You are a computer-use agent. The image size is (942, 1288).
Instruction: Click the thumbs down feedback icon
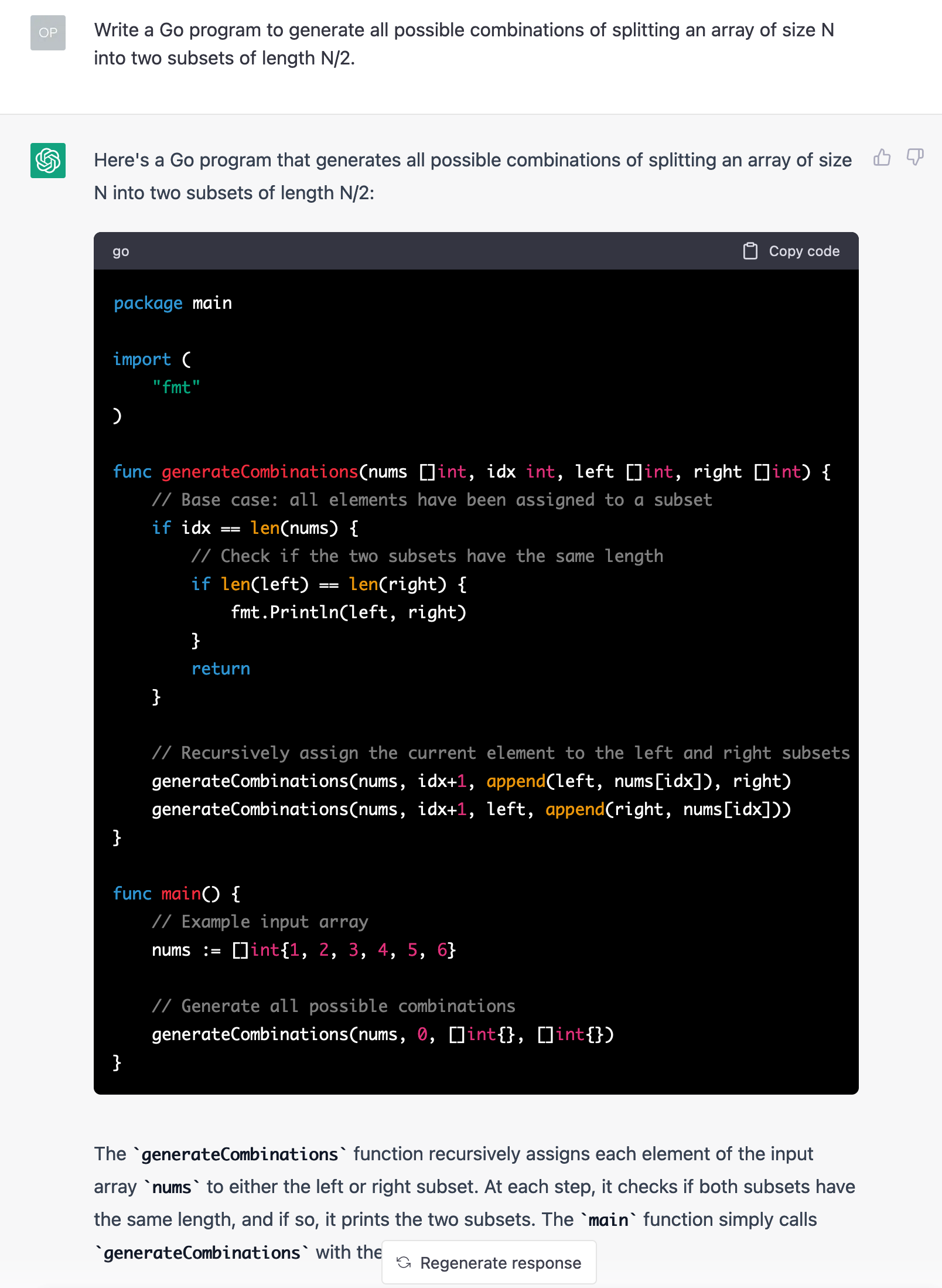[915, 158]
